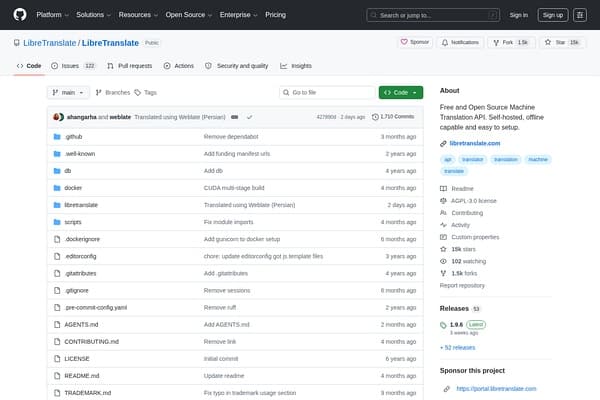
Task: View the commit status checkmark
Action: (x=249, y=117)
